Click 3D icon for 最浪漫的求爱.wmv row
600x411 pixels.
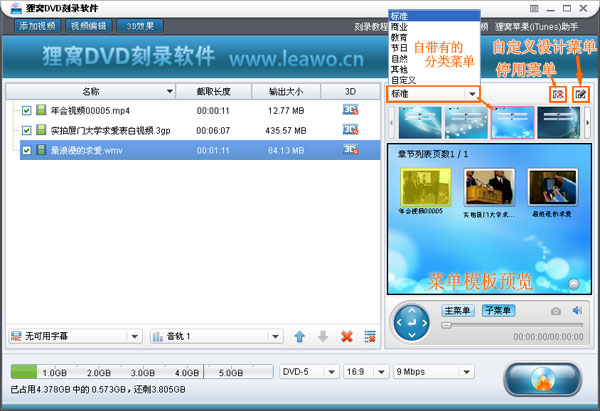[x=350, y=150]
